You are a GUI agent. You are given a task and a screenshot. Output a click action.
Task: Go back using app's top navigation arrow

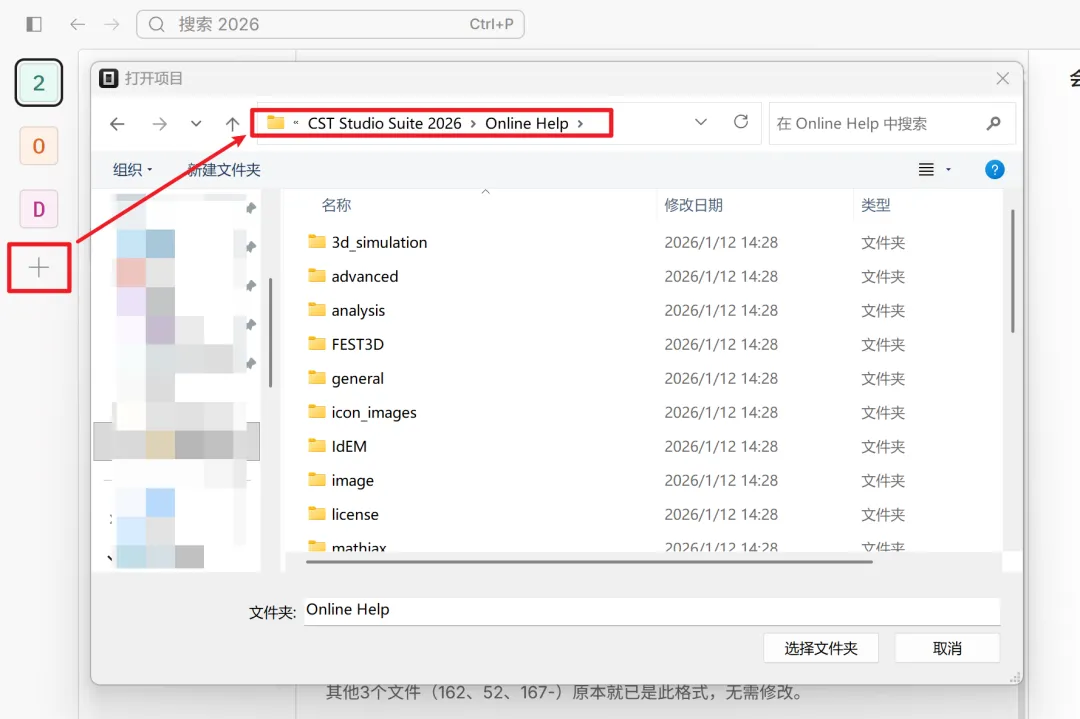(x=77, y=25)
